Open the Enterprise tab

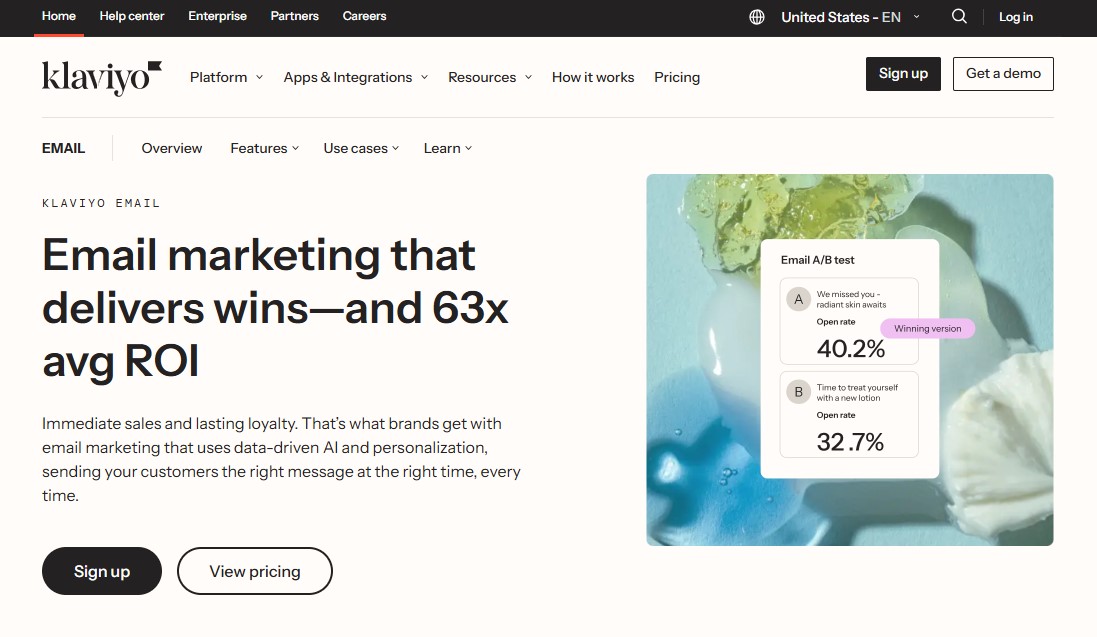pyautogui.click(x=217, y=17)
